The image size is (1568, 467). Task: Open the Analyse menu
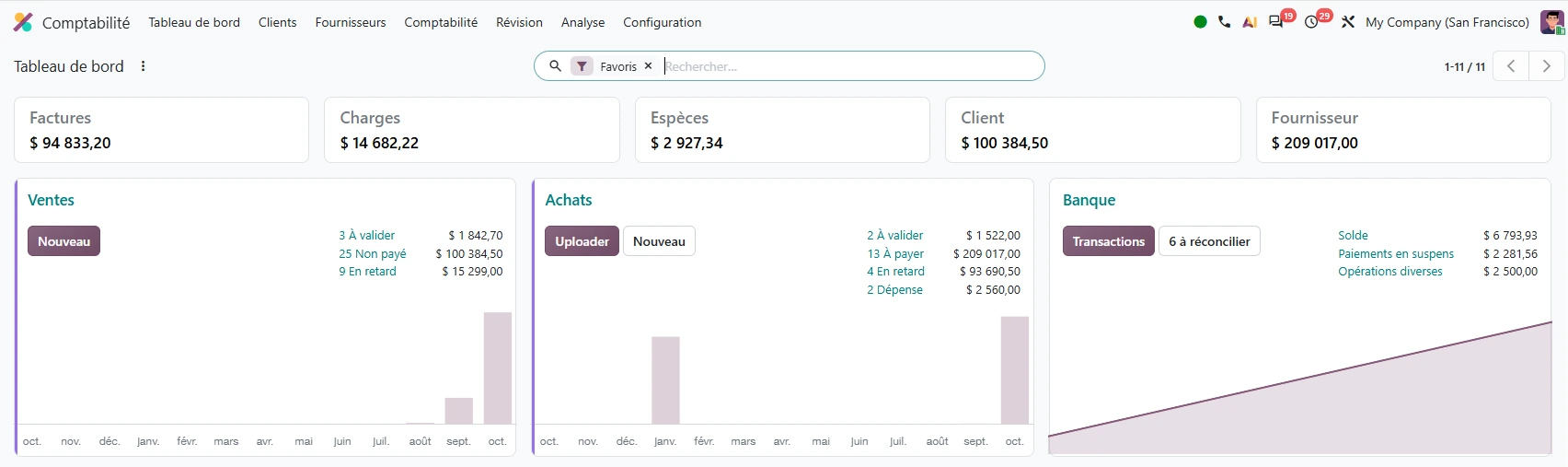click(x=583, y=22)
